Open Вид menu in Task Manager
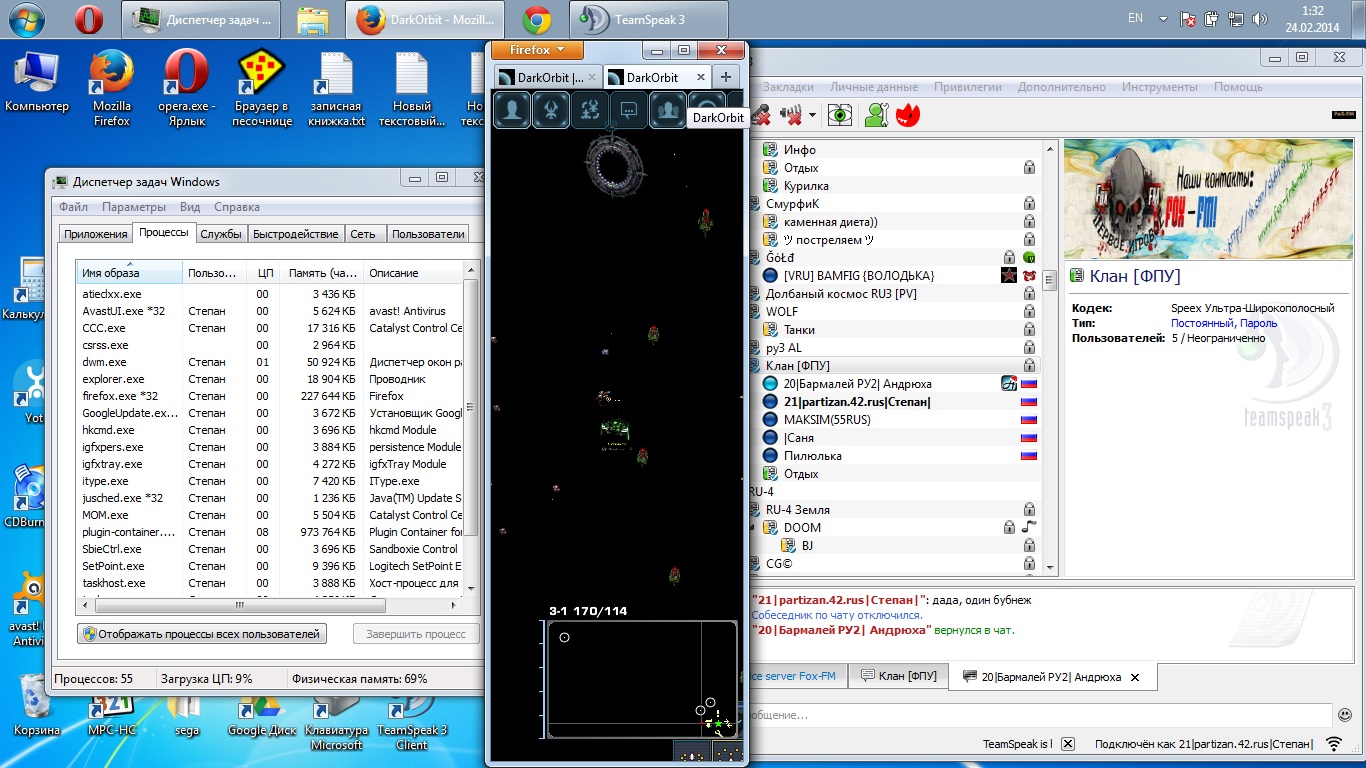The width and height of the screenshot is (1366, 768). pyautogui.click(x=190, y=207)
